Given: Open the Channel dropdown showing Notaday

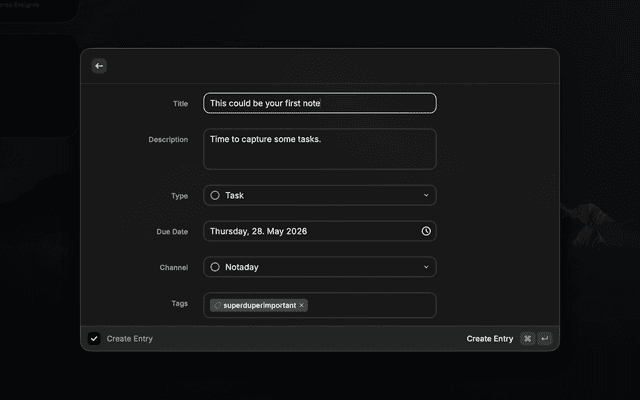Looking at the screenshot, I should coord(320,267).
